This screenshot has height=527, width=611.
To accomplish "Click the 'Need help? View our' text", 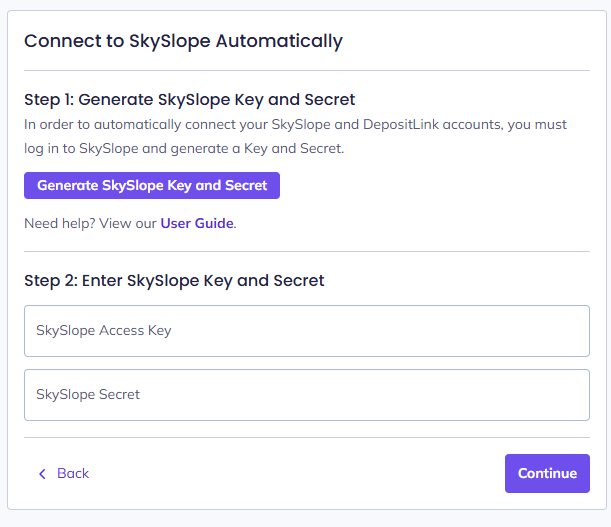I will click(x=90, y=223).
